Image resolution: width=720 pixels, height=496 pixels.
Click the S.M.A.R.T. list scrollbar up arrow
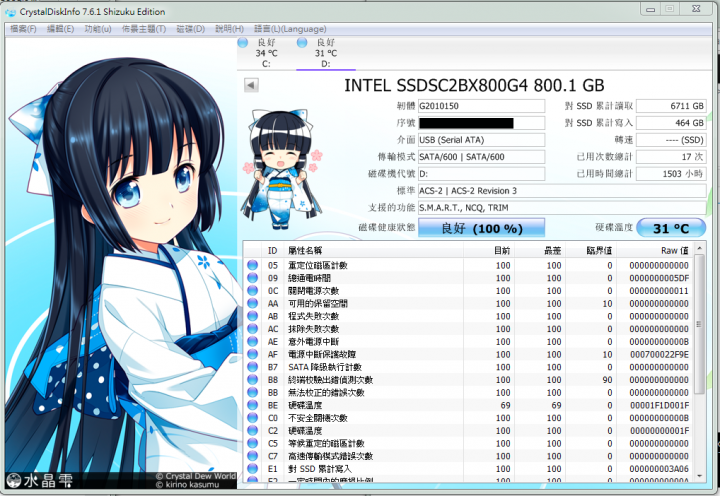(x=699, y=248)
